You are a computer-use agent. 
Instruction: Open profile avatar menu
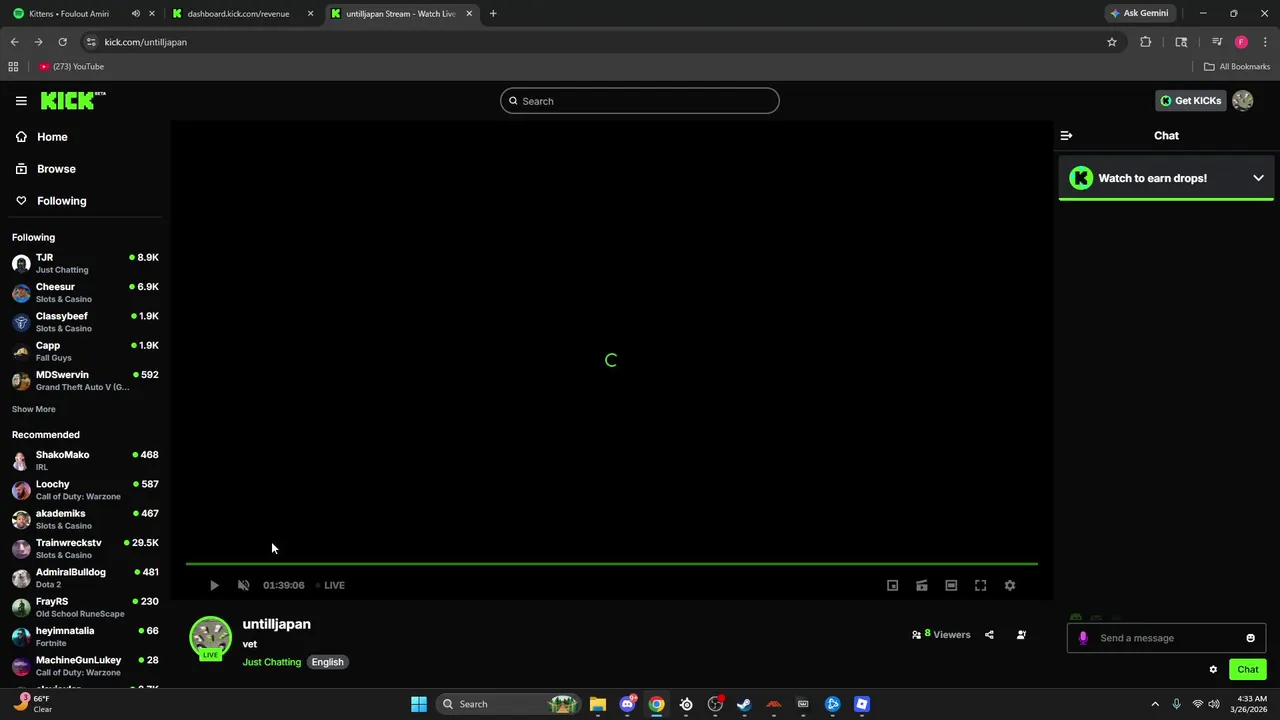tap(1243, 100)
